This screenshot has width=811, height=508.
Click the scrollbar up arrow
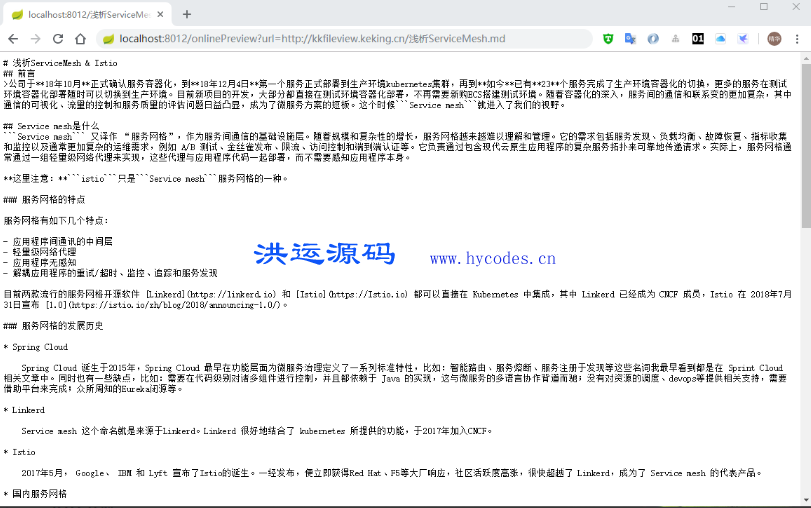coord(806,58)
